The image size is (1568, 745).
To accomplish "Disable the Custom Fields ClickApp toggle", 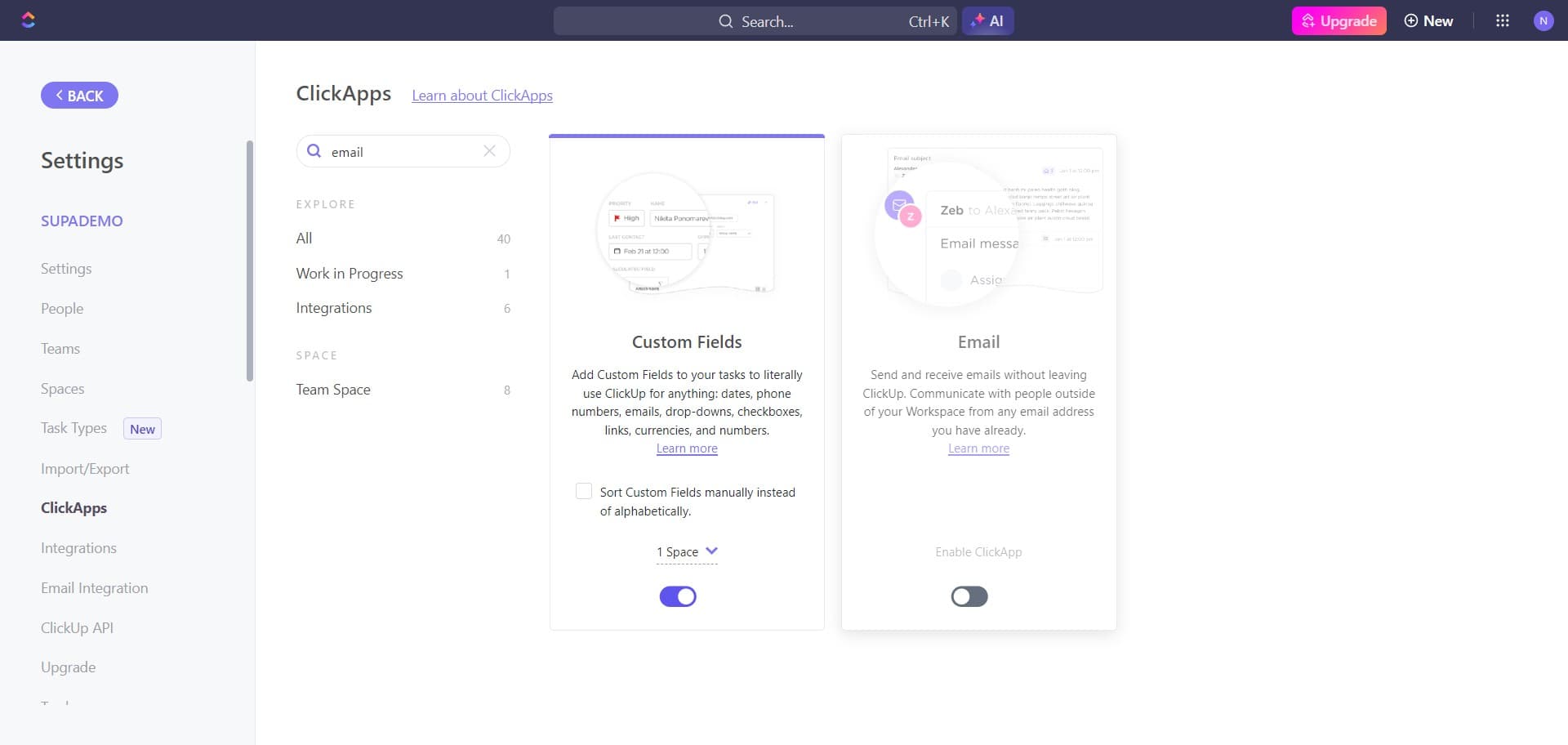I will click(x=678, y=596).
